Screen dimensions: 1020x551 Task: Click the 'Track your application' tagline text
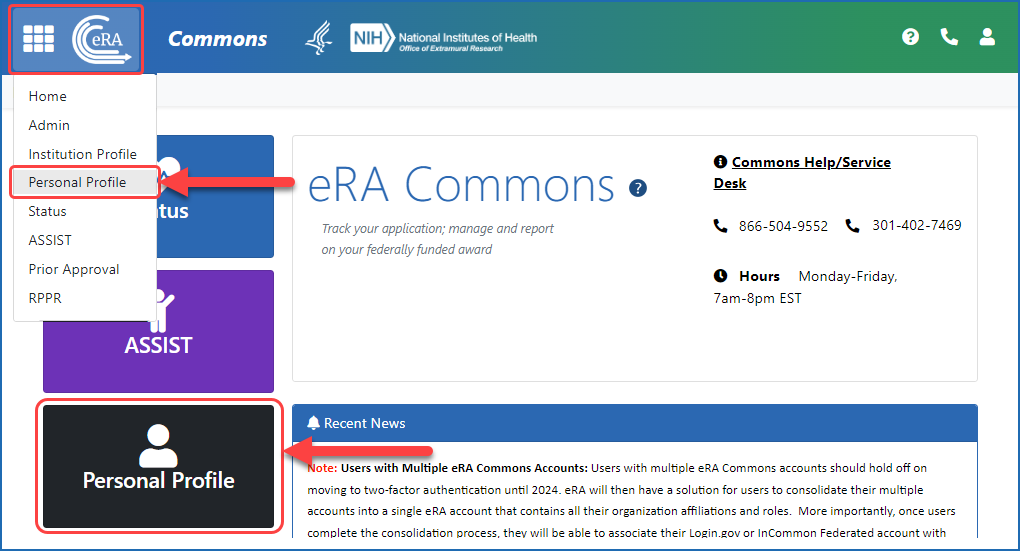coord(438,239)
